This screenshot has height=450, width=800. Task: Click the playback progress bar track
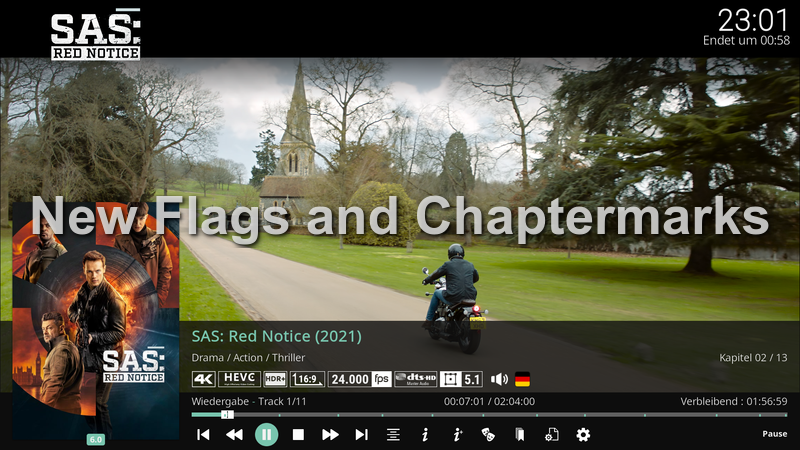point(489,415)
